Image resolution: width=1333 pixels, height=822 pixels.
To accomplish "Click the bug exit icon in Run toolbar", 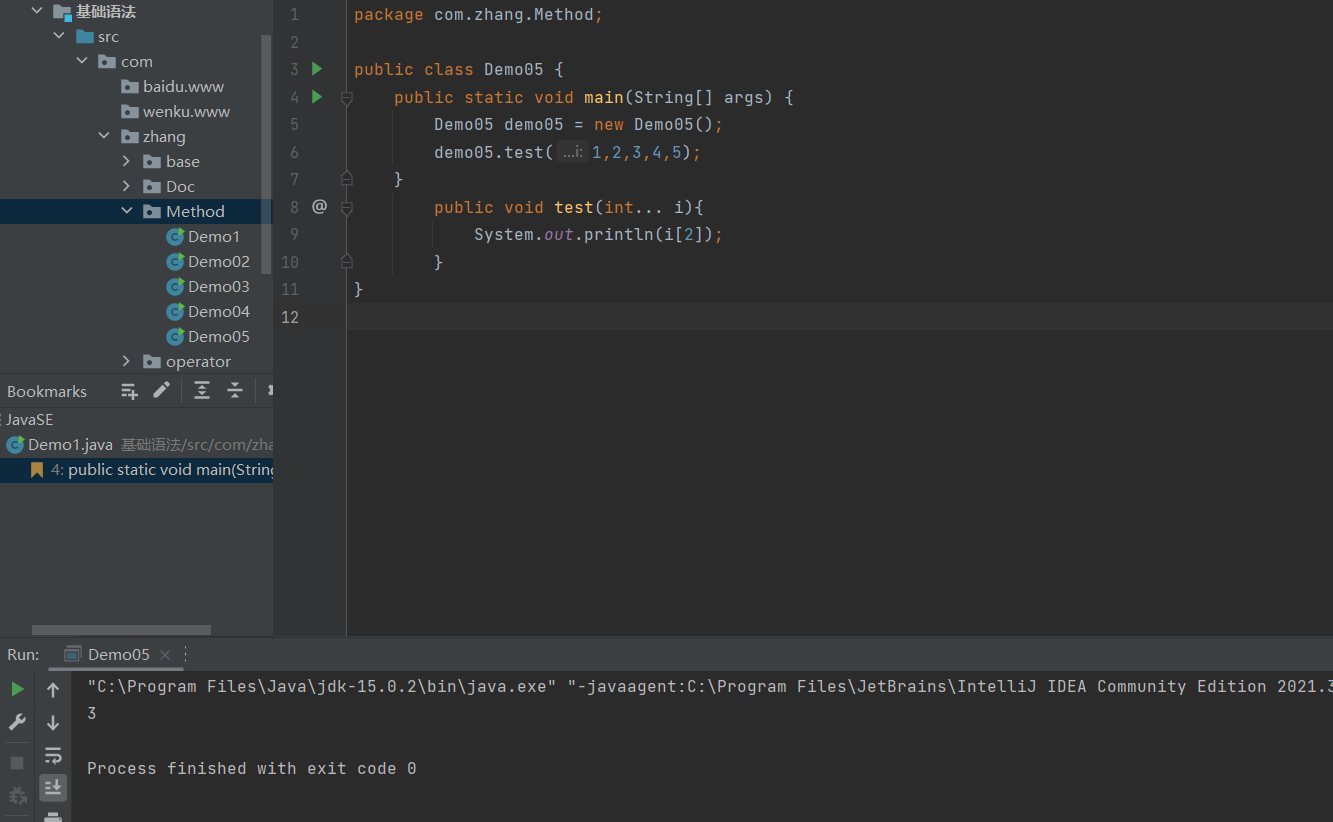I will [x=17, y=796].
